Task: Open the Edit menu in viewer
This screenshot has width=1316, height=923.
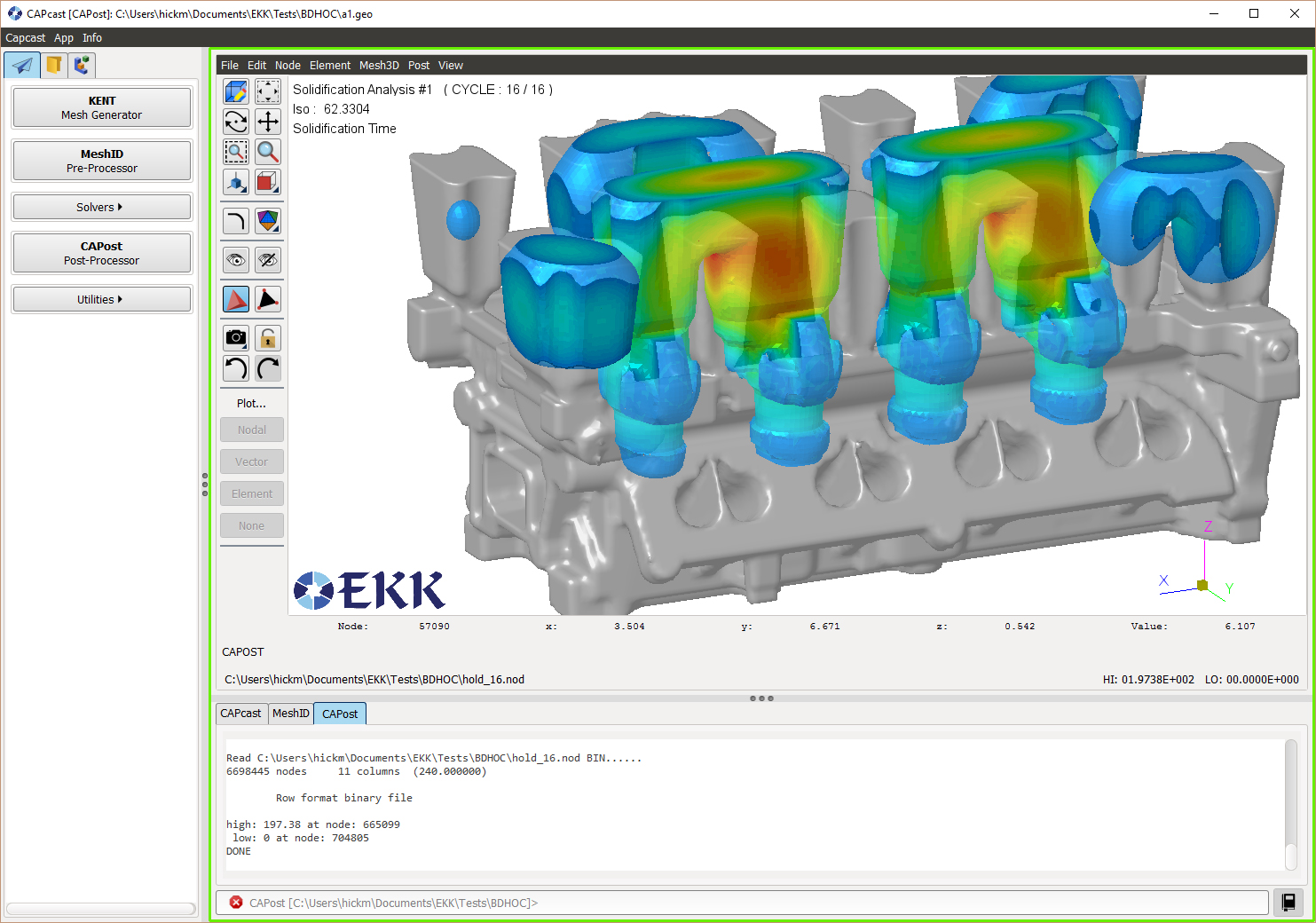Action: click(x=257, y=66)
